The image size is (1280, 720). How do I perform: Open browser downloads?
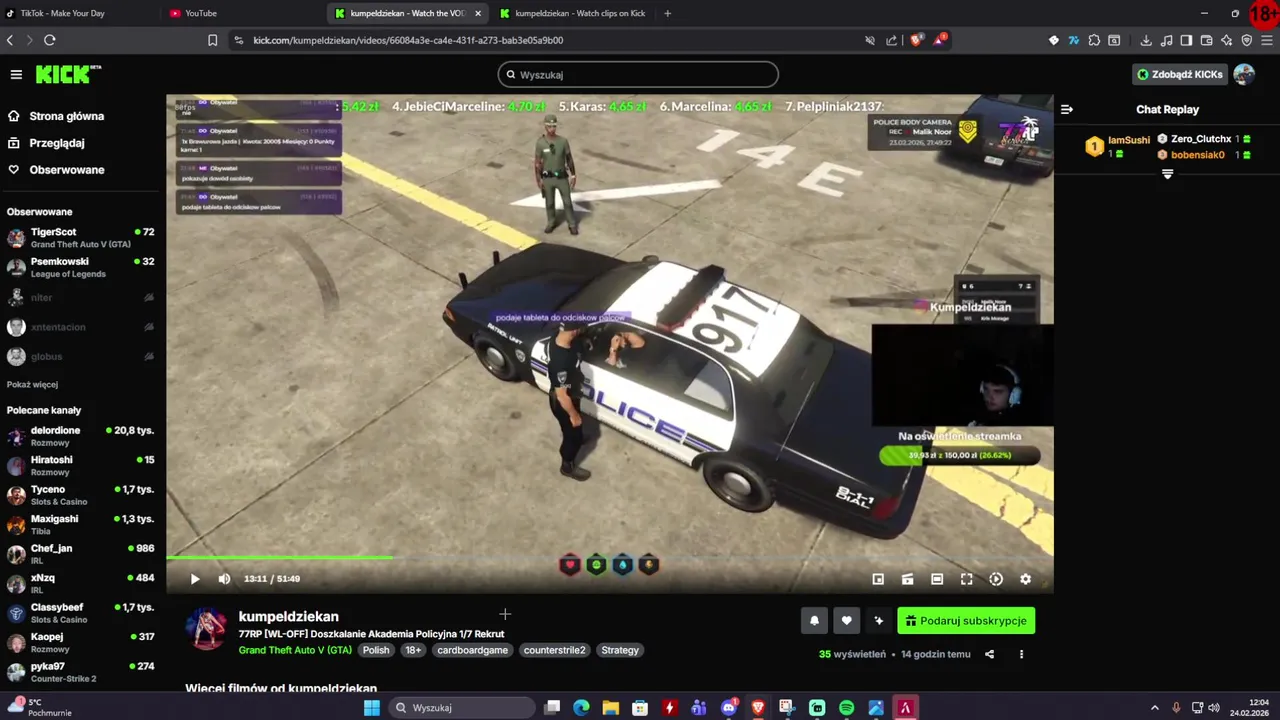[1146, 40]
